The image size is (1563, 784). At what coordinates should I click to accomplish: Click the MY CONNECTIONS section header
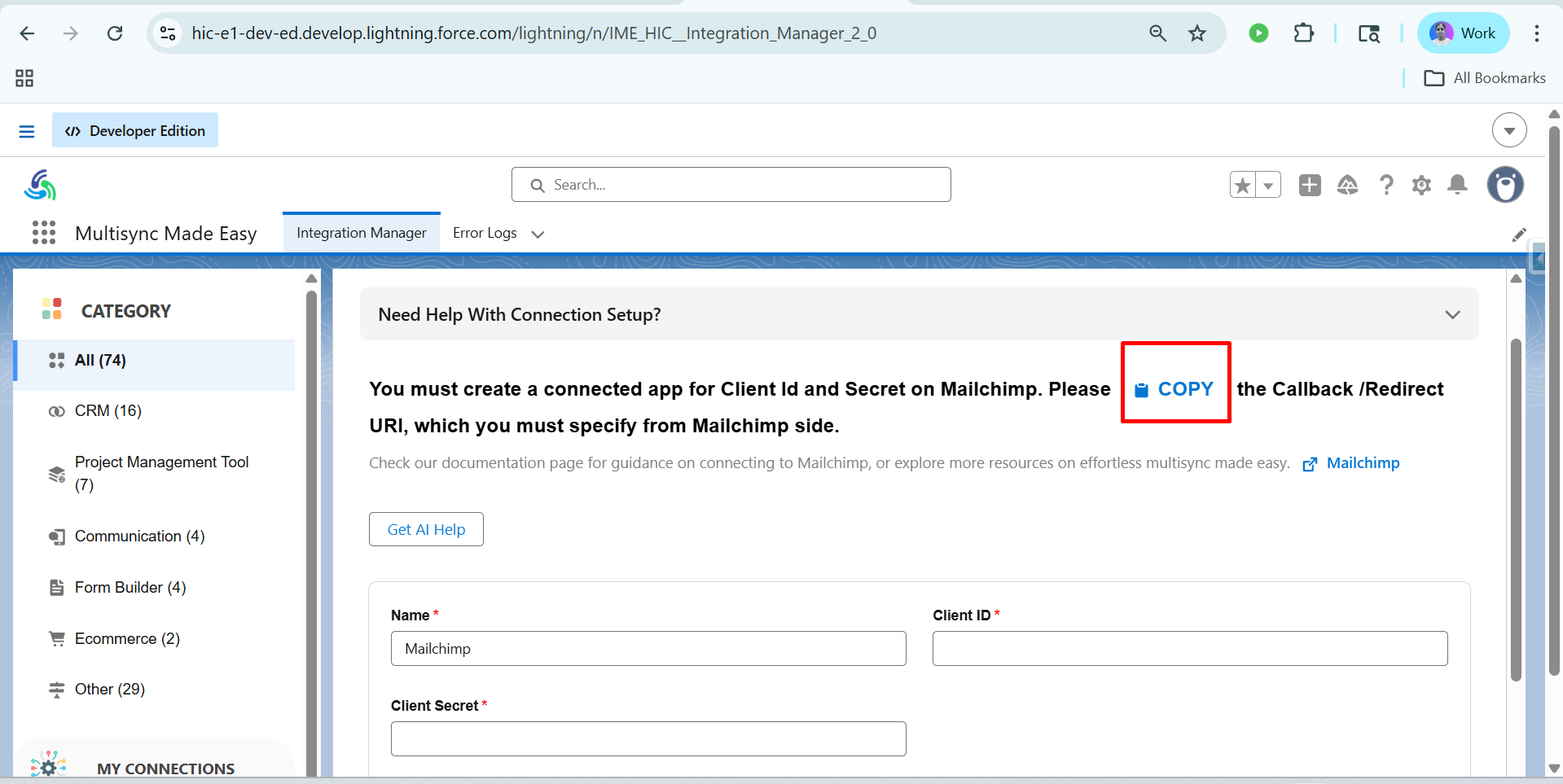pos(165,769)
